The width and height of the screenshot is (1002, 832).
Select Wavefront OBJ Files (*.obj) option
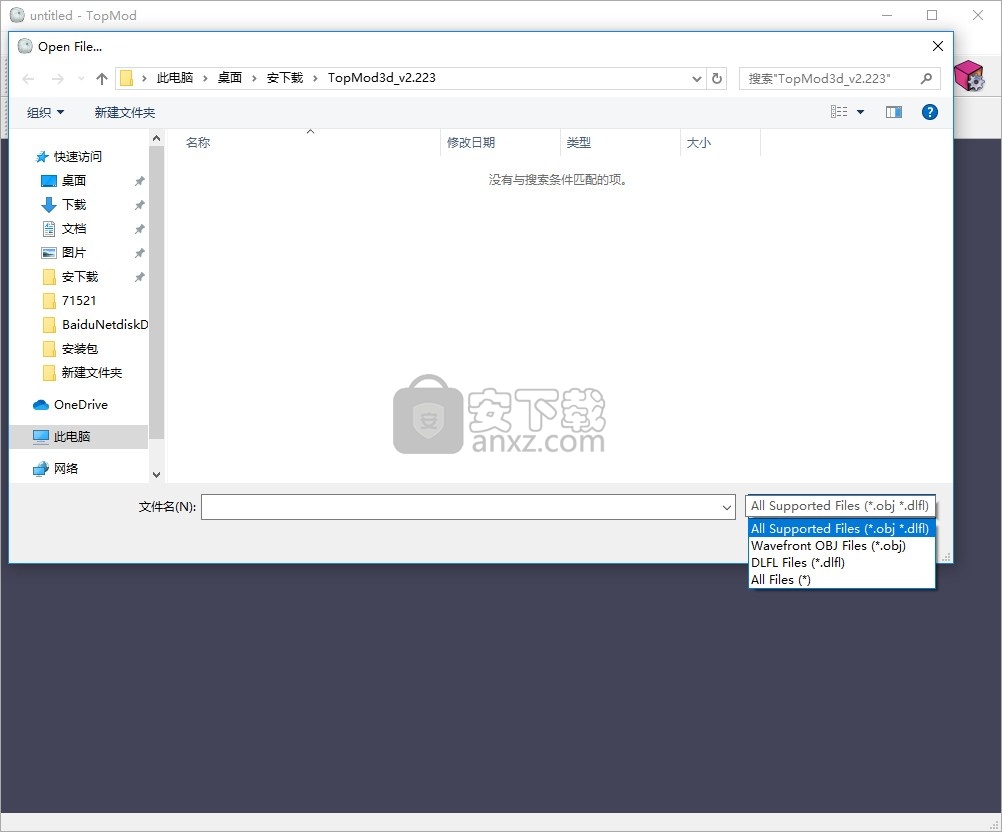(x=841, y=546)
